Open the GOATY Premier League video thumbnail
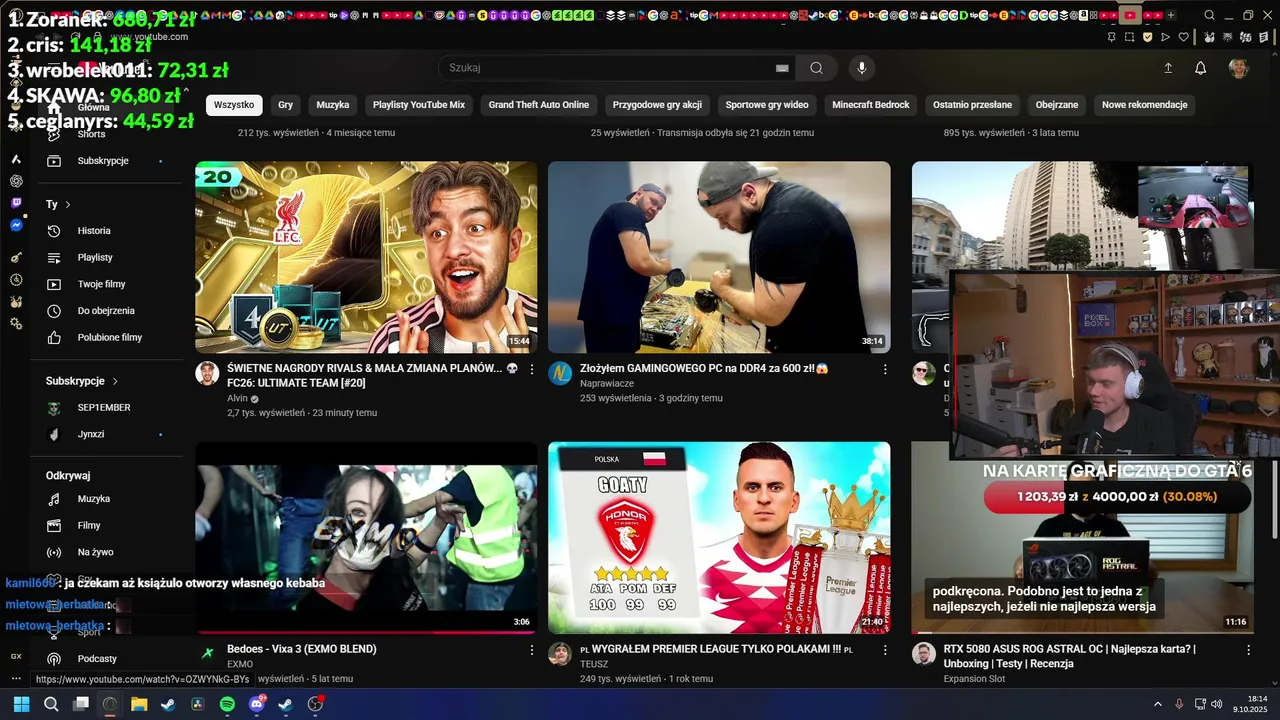This screenshot has width=1280, height=720. tap(719, 538)
